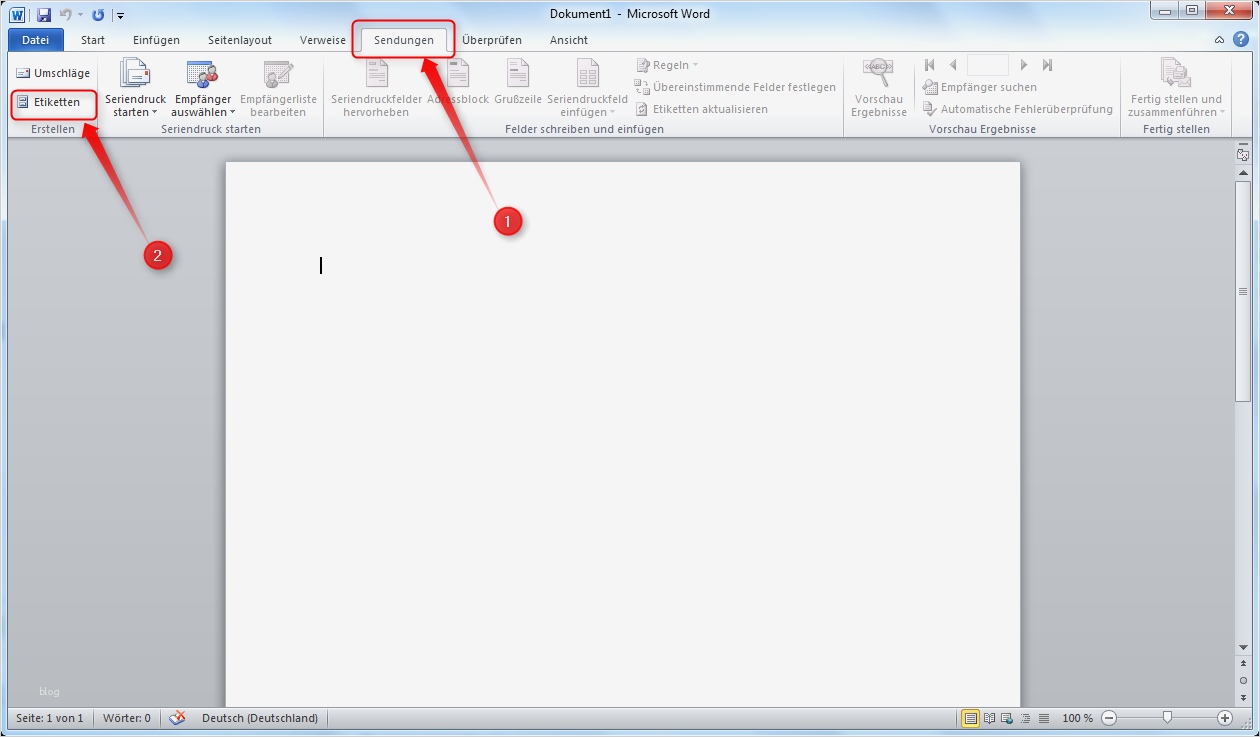Go to first record arrow
This screenshot has width=1260, height=737.
click(x=930, y=65)
